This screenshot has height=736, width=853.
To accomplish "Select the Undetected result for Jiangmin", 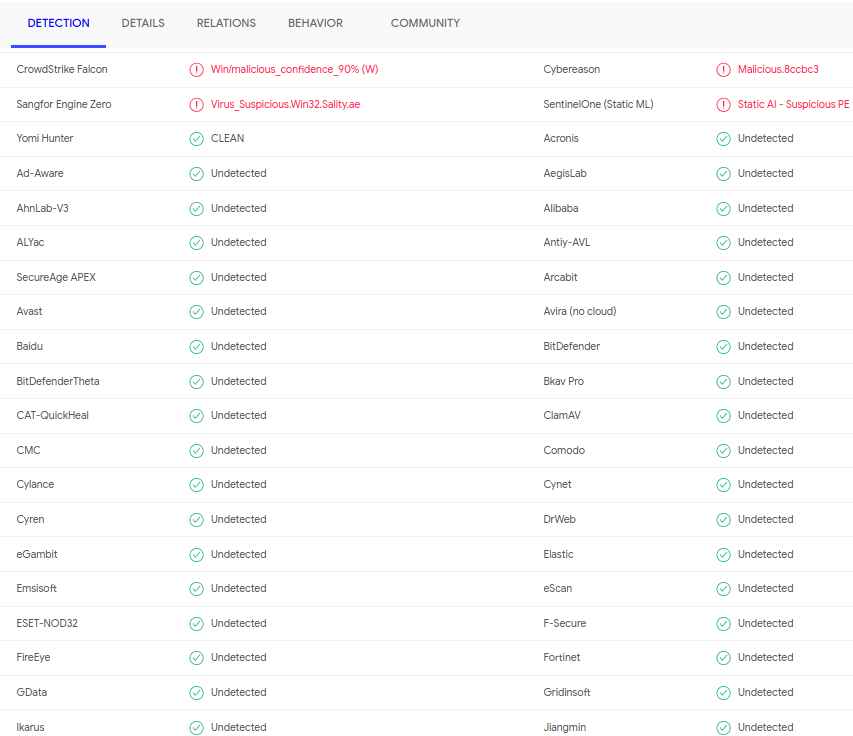I will pos(765,727).
